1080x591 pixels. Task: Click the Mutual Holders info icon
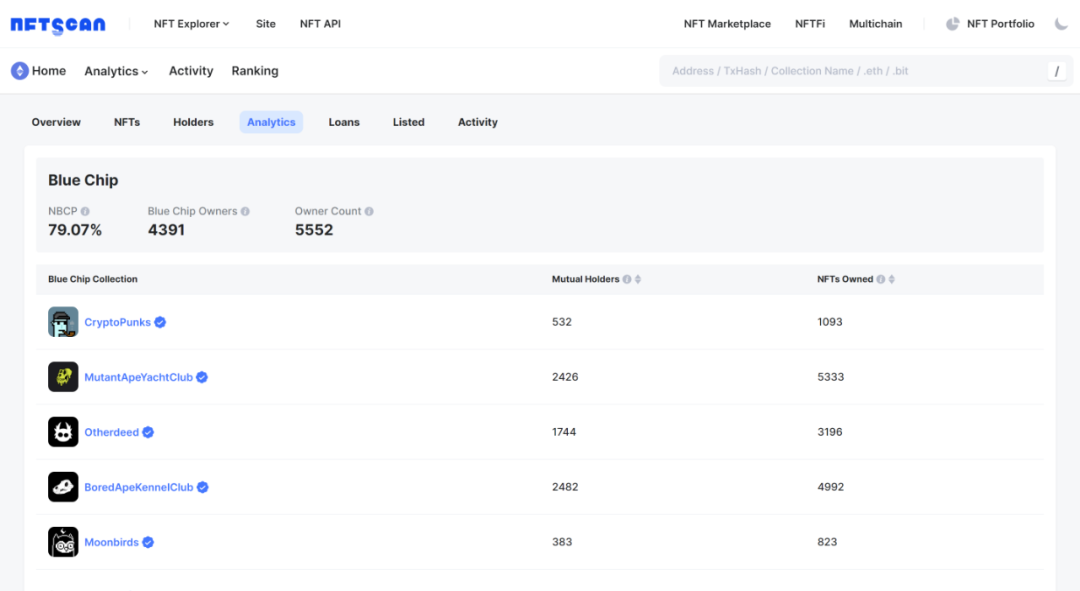tap(627, 279)
